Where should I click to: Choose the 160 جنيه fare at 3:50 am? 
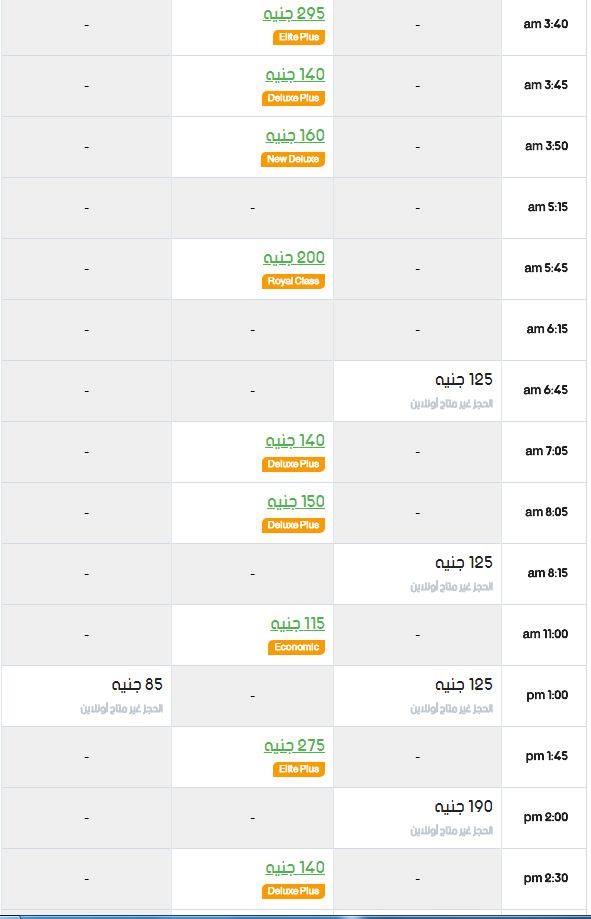tap(295, 135)
